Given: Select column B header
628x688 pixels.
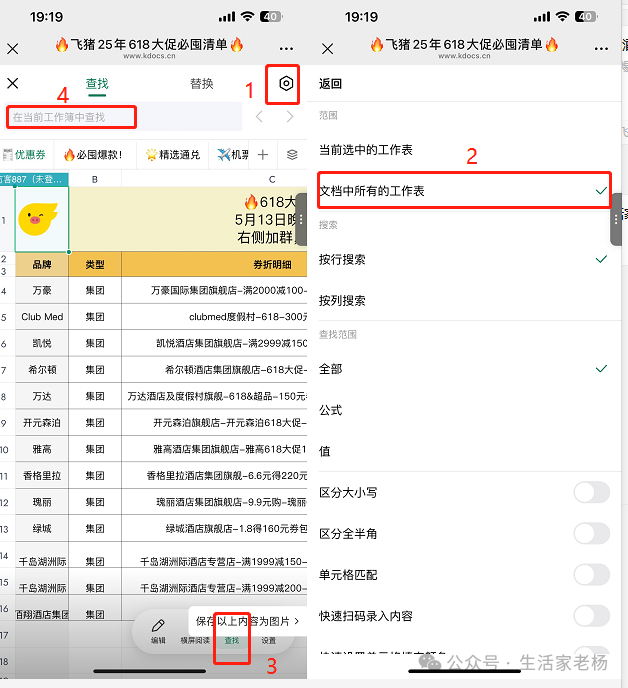Looking at the screenshot, I should 95,179.
